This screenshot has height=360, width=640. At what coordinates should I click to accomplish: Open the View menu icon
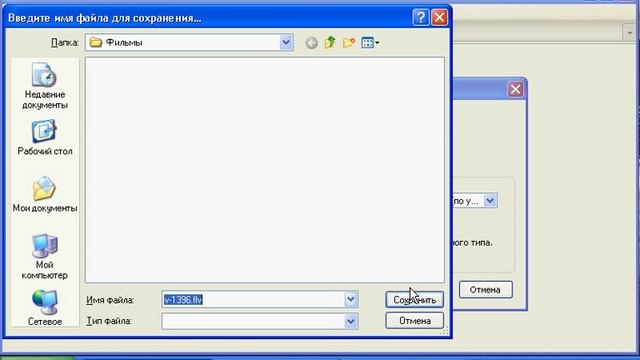[370, 42]
